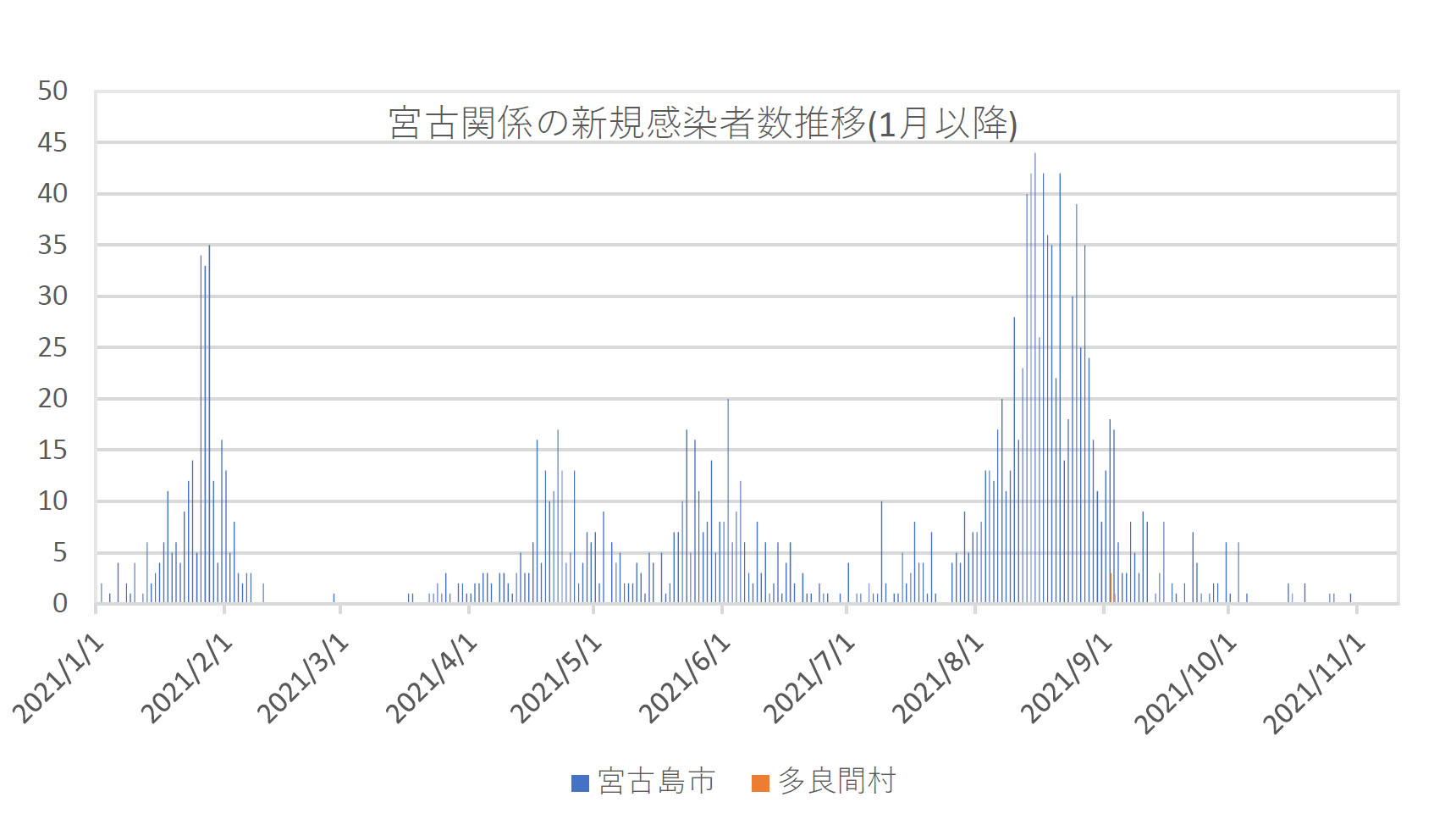
Task: Click the 2021/9/1 x-axis date label
Action: [x=1067, y=678]
